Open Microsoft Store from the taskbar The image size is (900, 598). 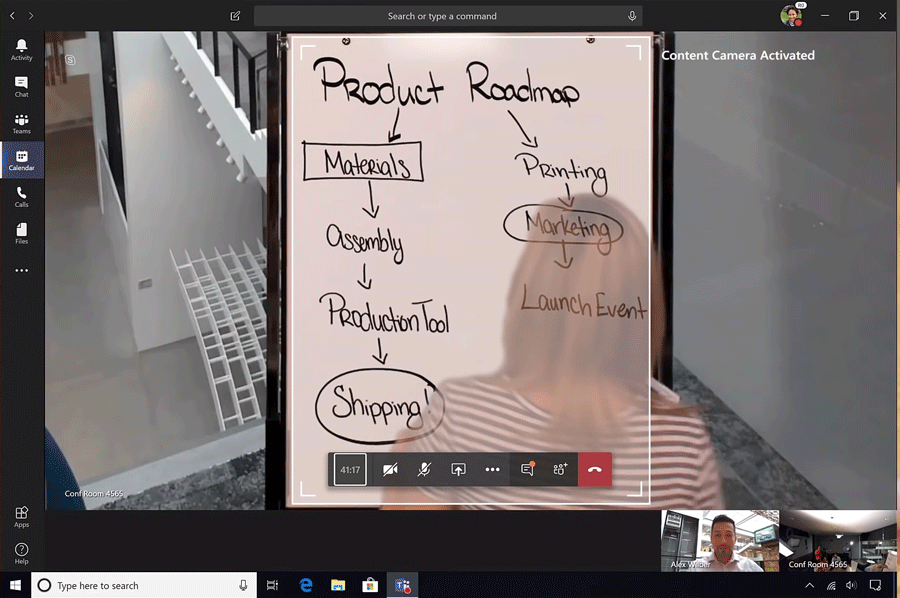tap(370, 585)
